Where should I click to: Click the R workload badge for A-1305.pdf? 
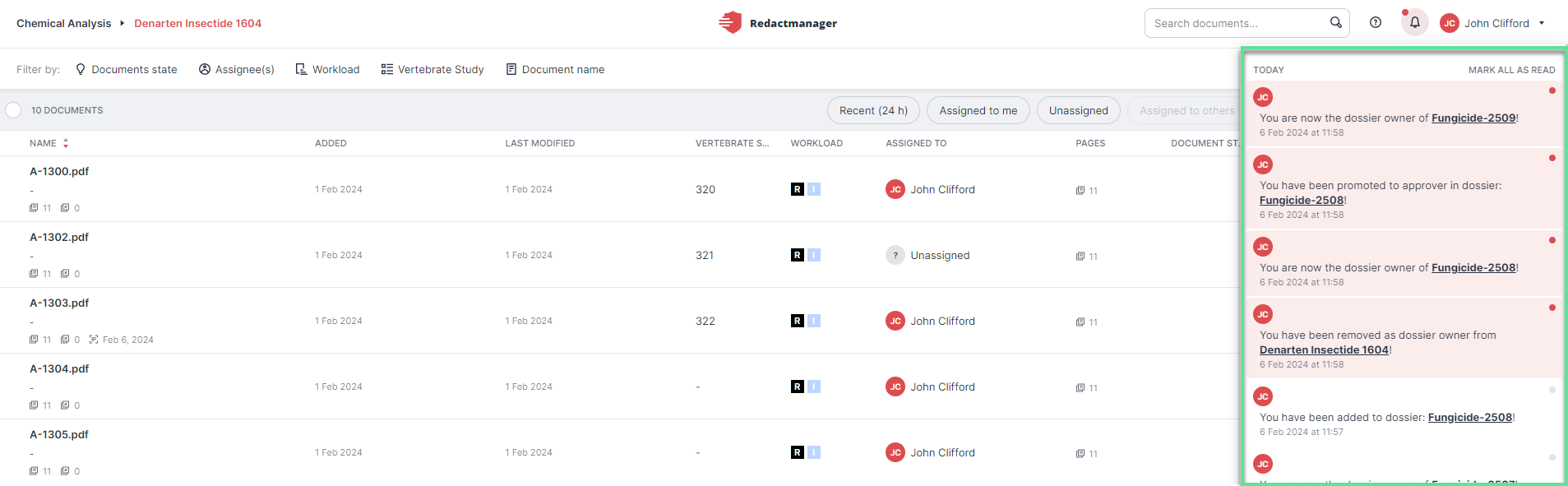(797, 452)
